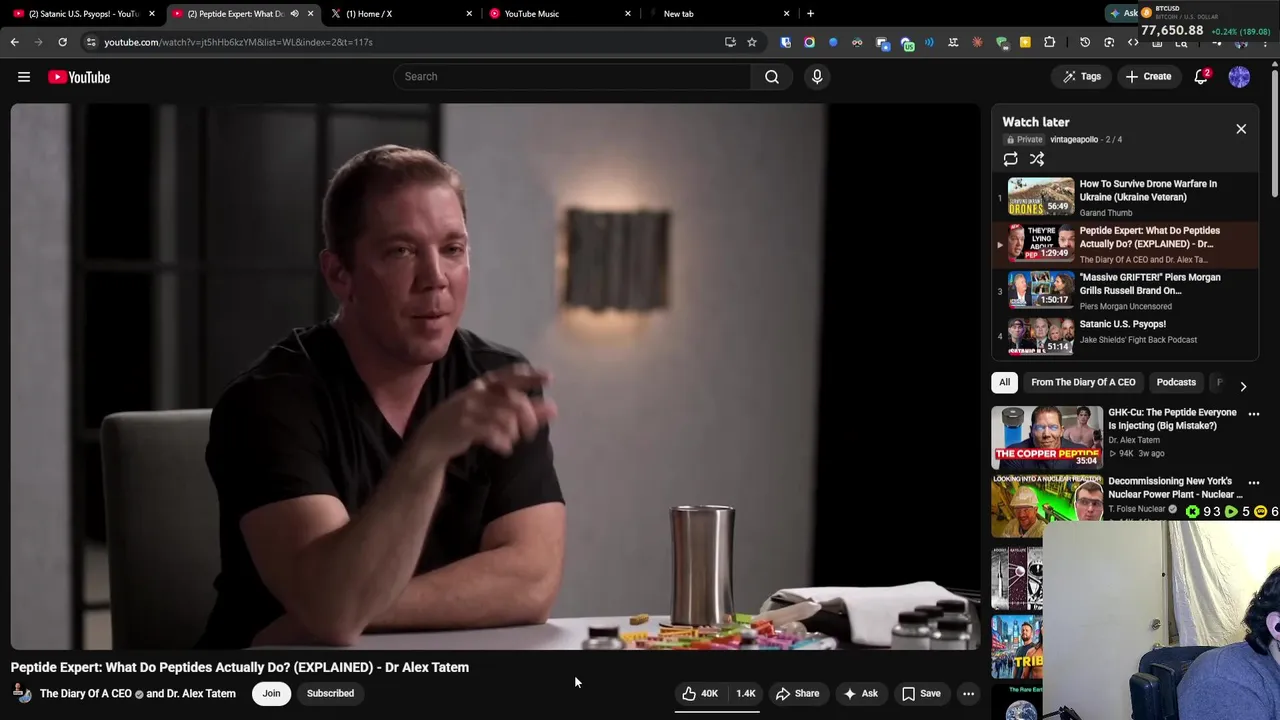Open the colorful ring extension icon

tap(809, 42)
